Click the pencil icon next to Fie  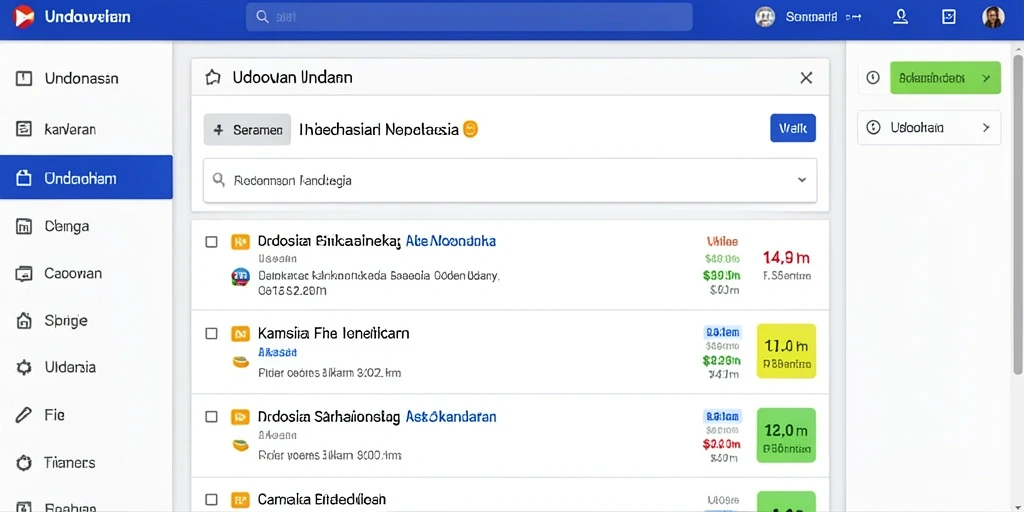coord(24,415)
